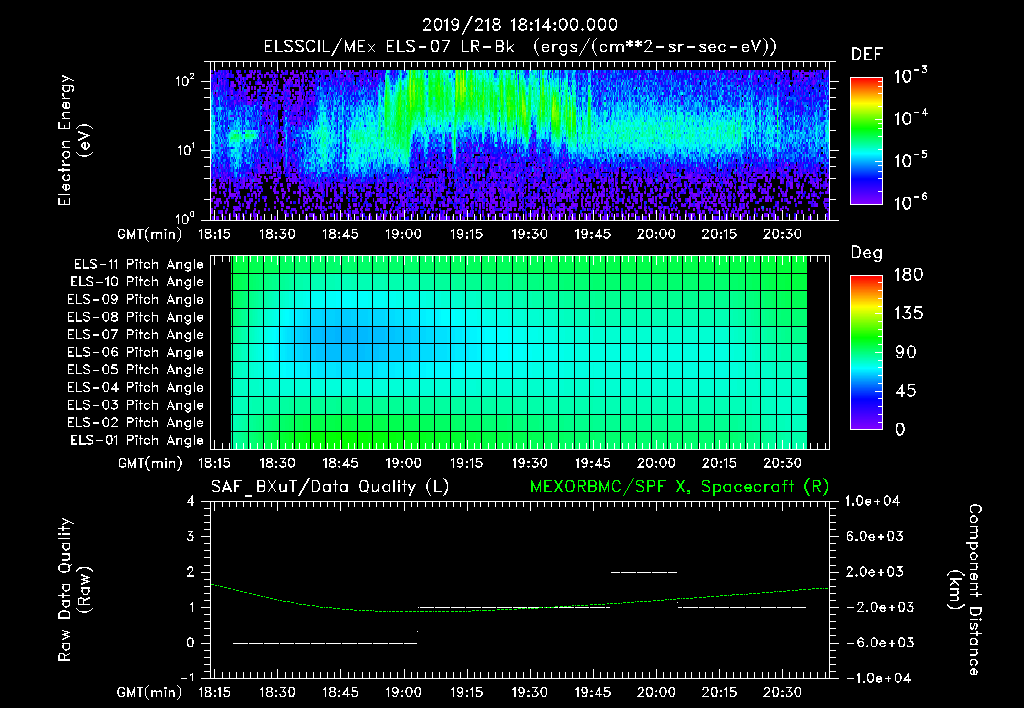
Task: Click the 19:00 tick label under spectrogram
Action: [403, 234]
